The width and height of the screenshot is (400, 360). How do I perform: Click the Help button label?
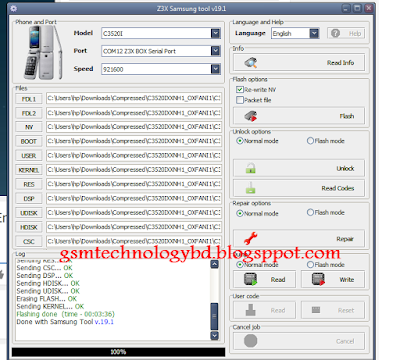click(x=355, y=33)
